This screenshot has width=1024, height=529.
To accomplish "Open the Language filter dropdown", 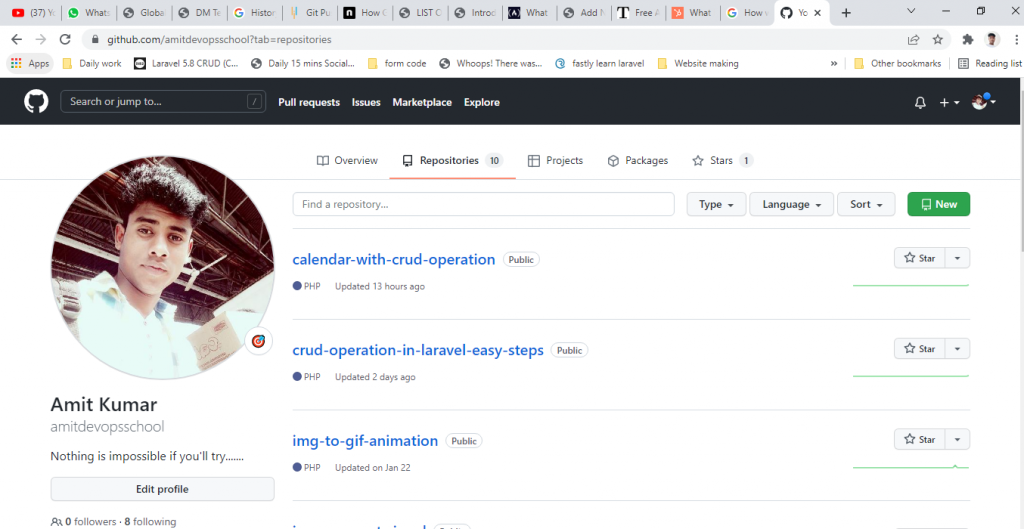I will pos(791,204).
